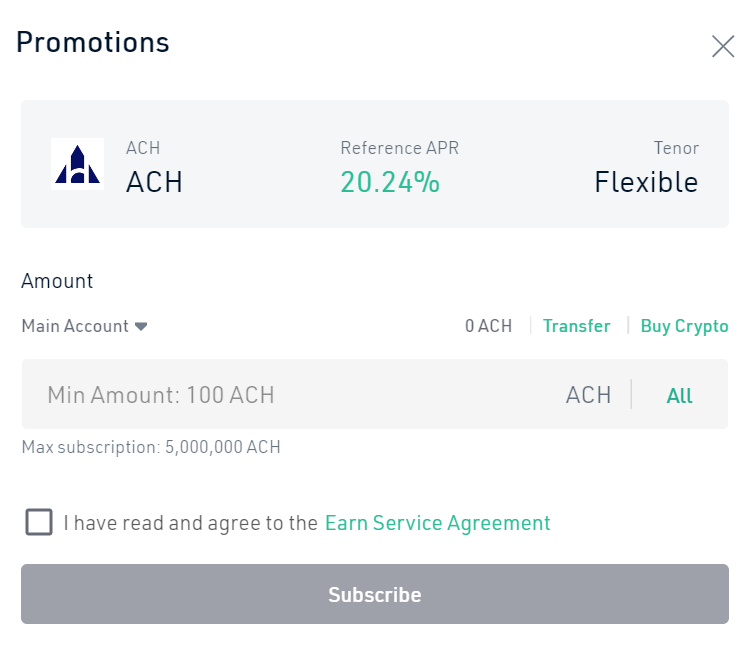Screen dimensions: 753x652
Task: Select All to fill maximum amount
Action: (x=680, y=396)
